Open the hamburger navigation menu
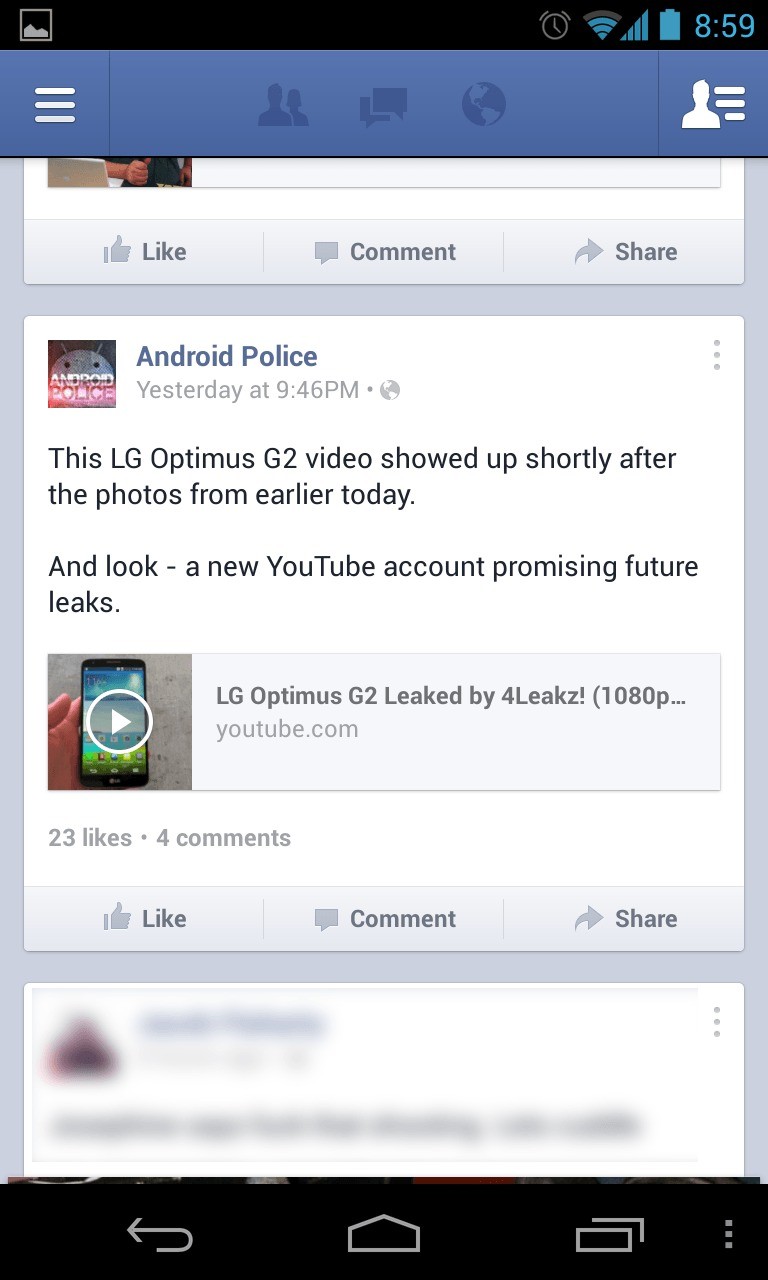Image resolution: width=768 pixels, height=1280 pixels. tap(55, 104)
